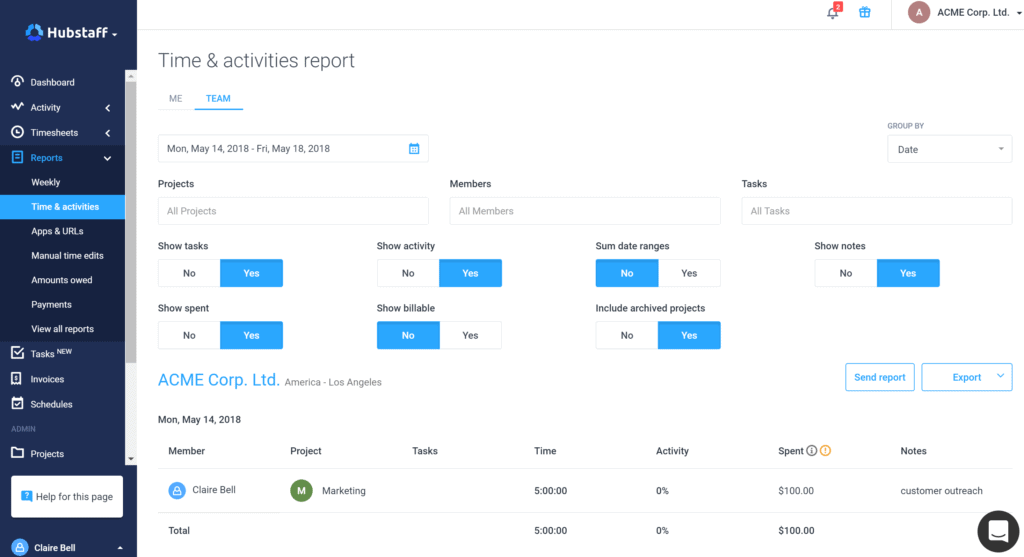The width and height of the screenshot is (1024, 557).
Task: Open the notifications bell
Action: (x=833, y=11)
